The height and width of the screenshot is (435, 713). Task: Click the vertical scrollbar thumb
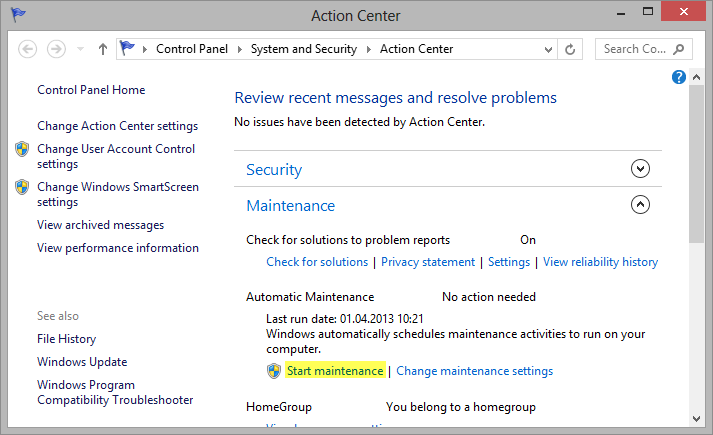[696, 164]
